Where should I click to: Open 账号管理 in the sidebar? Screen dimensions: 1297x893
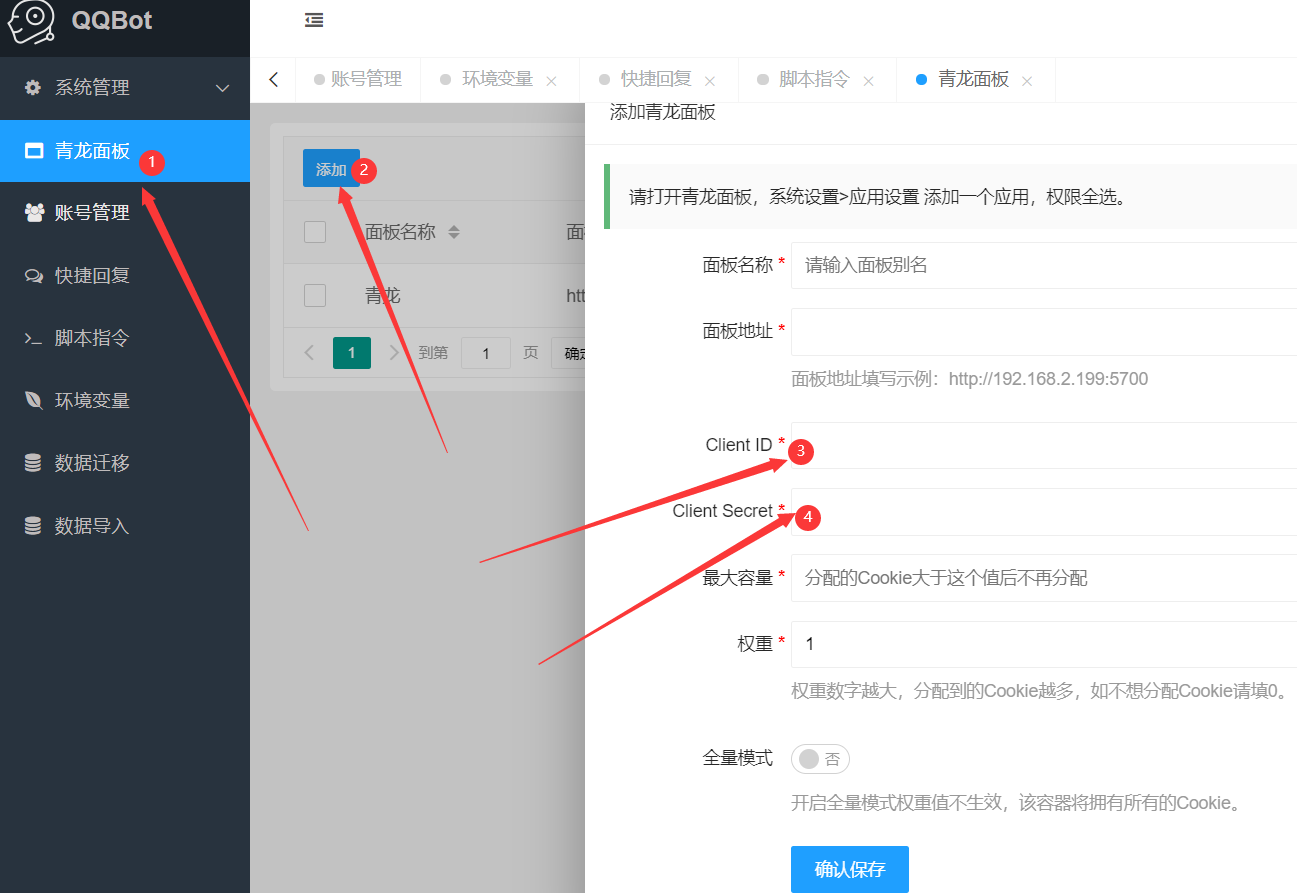tap(125, 213)
